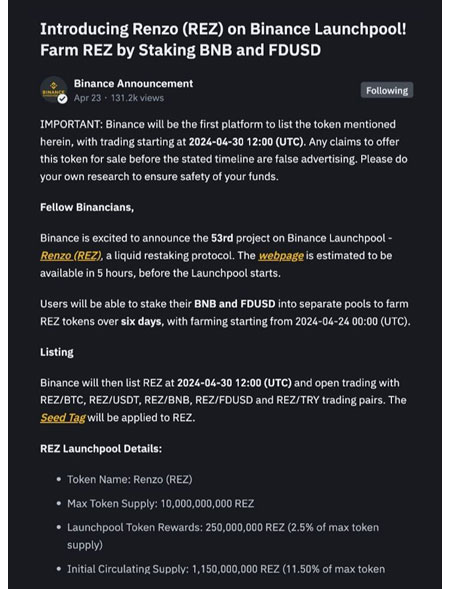Click the Listing section heading
The image size is (450, 589).
click(x=57, y=352)
